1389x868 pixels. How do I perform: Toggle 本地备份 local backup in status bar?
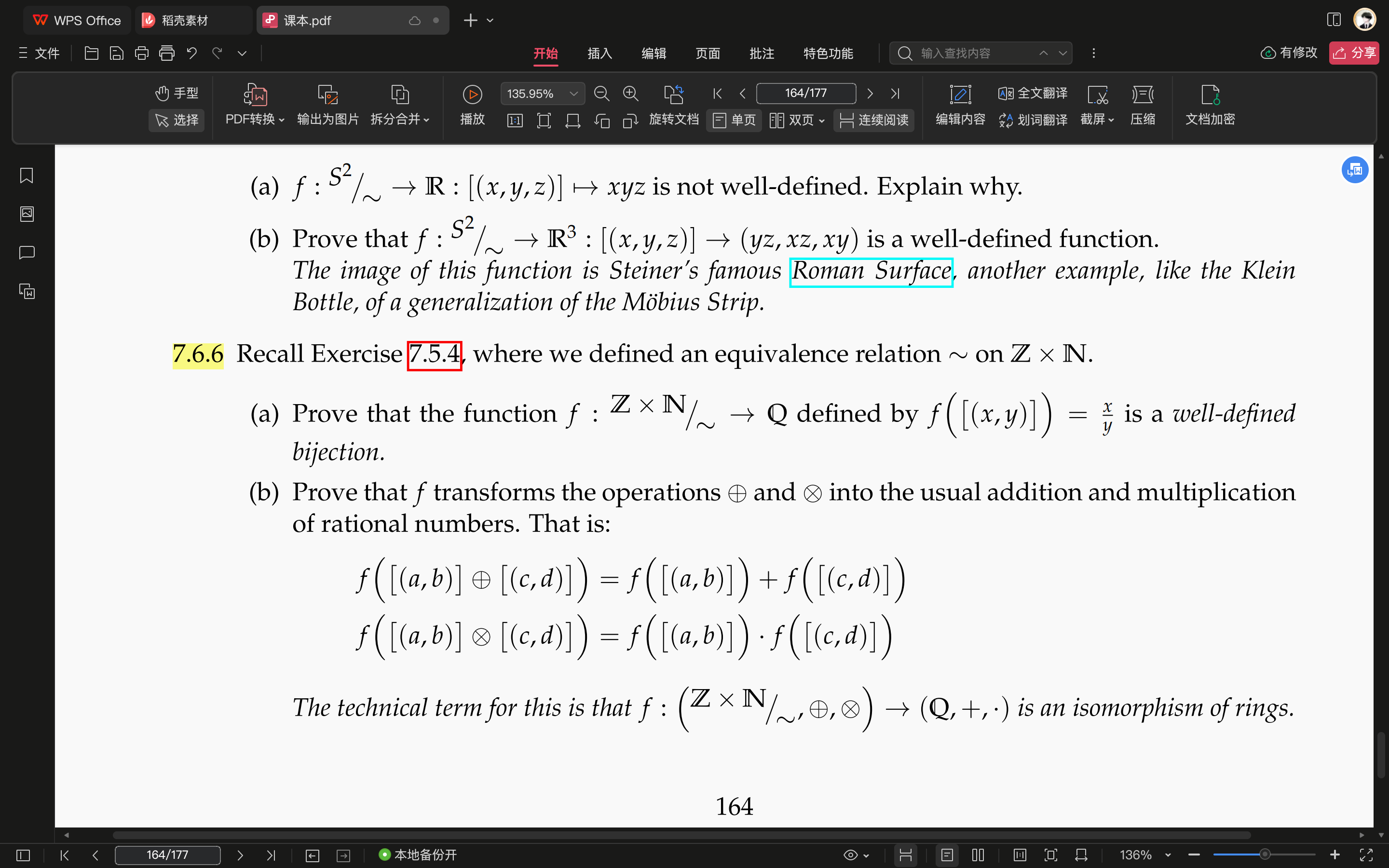coord(417,855)
